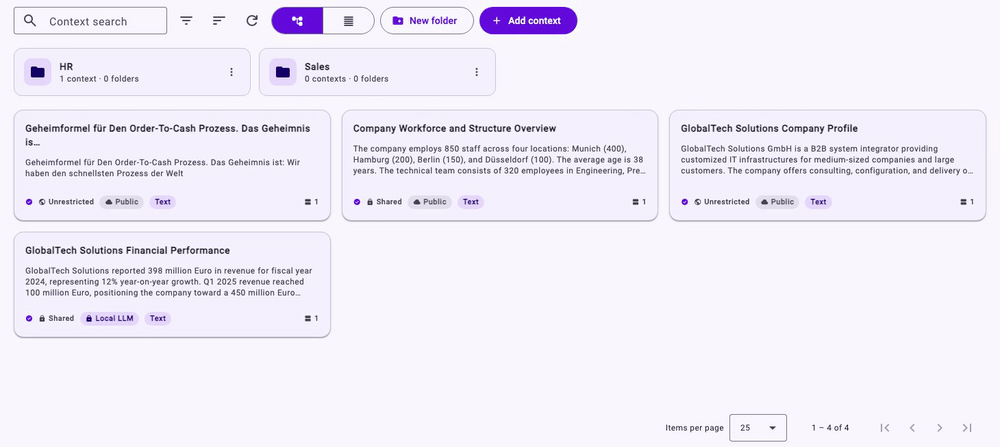Open the HR folder
The height and width of the screenshot is (447, 1000).
(132, 72)
